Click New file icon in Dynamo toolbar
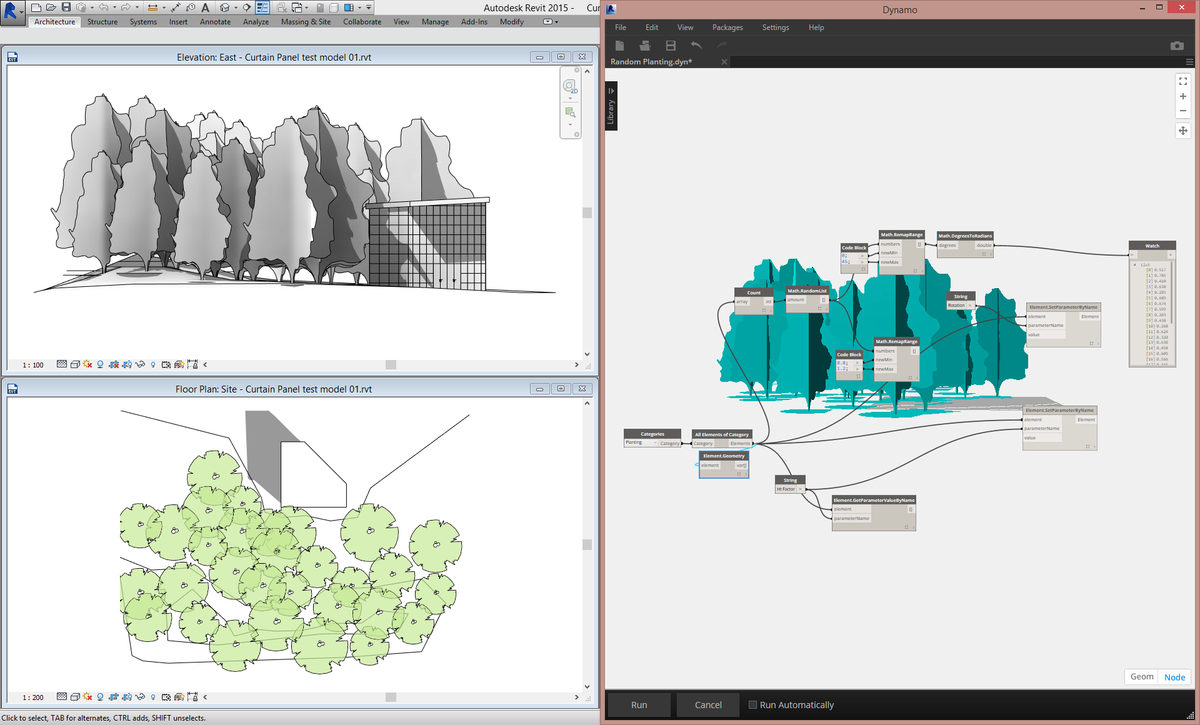Image resolution: width=1200 pixels, height=725 pixels. (x=620, y=46)
